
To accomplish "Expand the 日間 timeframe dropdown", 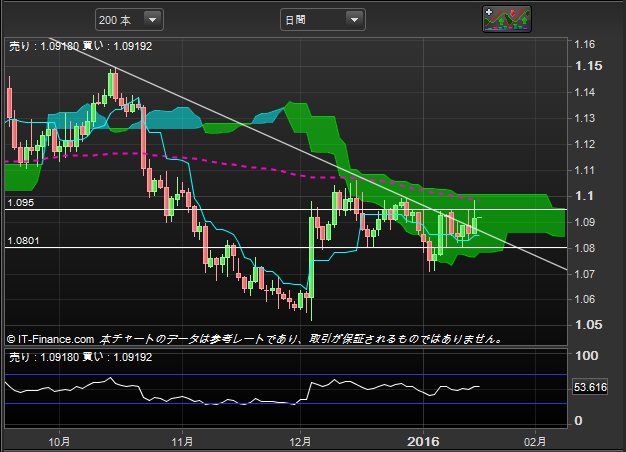I will click(x=323, y=20).
